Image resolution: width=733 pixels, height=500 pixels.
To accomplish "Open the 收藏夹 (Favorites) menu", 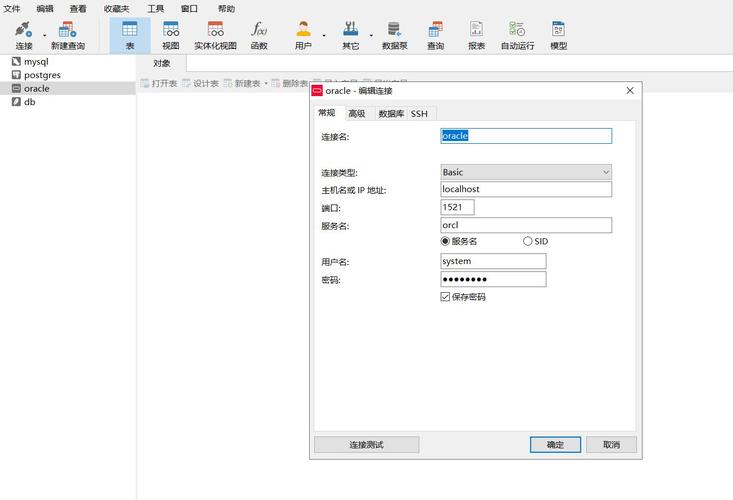I will click(x=117, y=8).
